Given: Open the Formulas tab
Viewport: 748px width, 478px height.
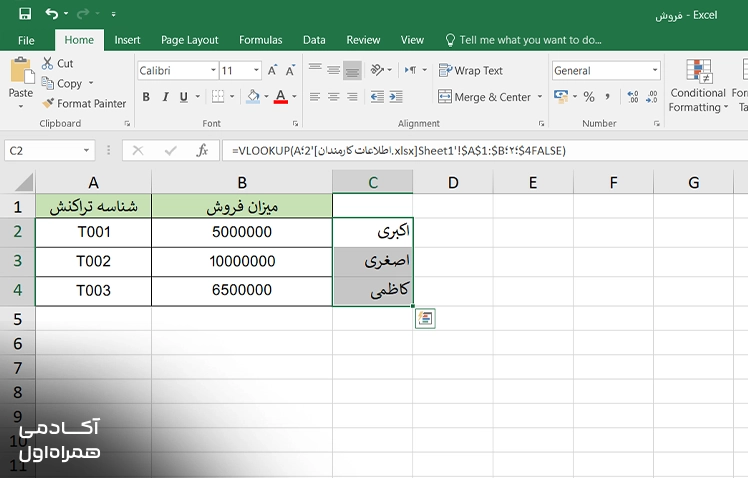Looking at the screenshot, I should coord(260,40).
